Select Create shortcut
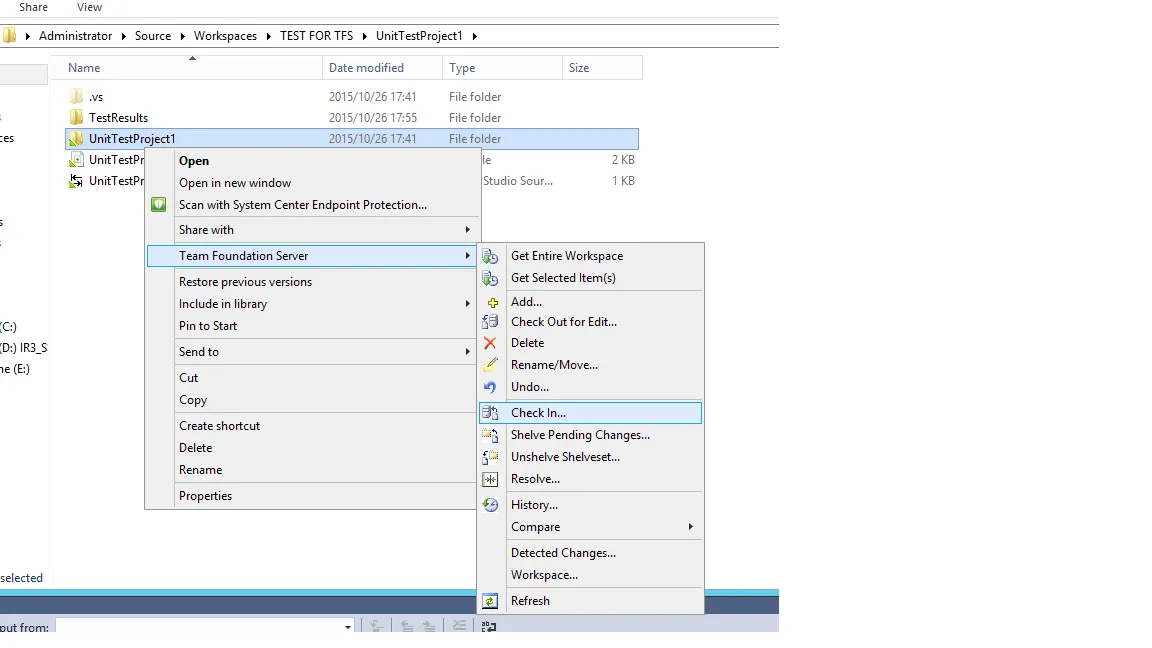The width and height of the screenshot is (1152, 648). [220, 426]
